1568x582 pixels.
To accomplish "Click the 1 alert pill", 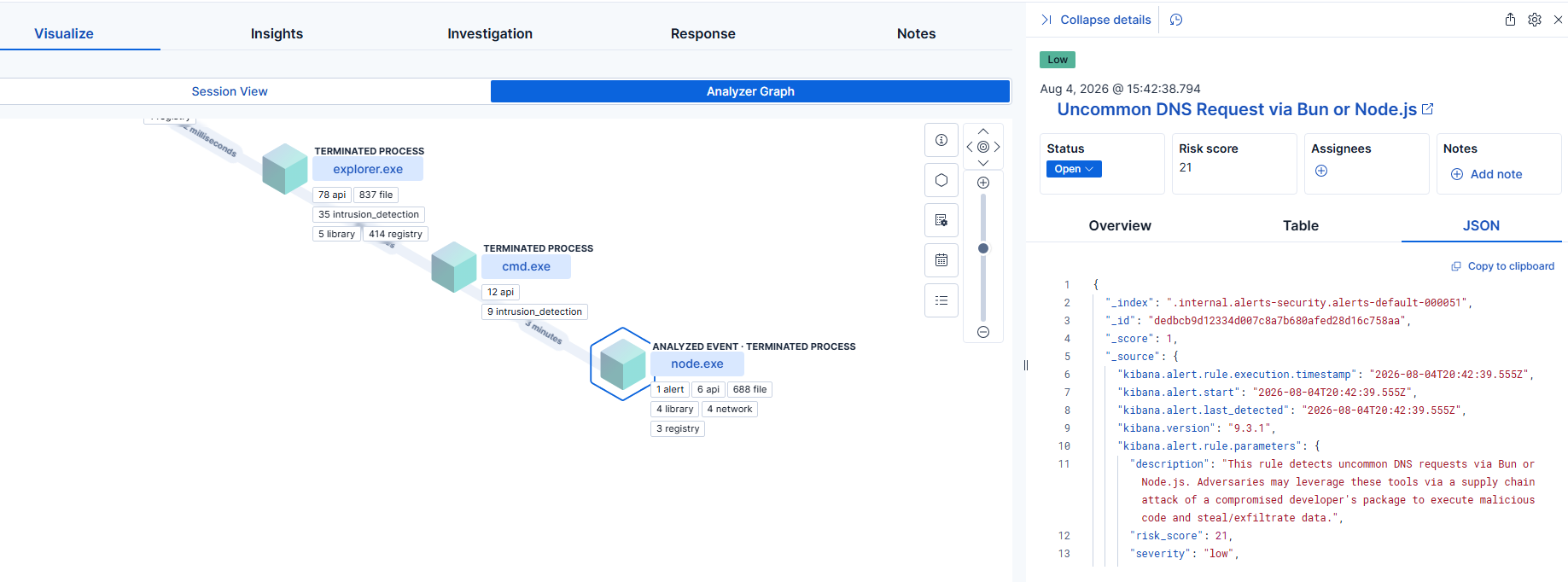I will coord(670,389).
